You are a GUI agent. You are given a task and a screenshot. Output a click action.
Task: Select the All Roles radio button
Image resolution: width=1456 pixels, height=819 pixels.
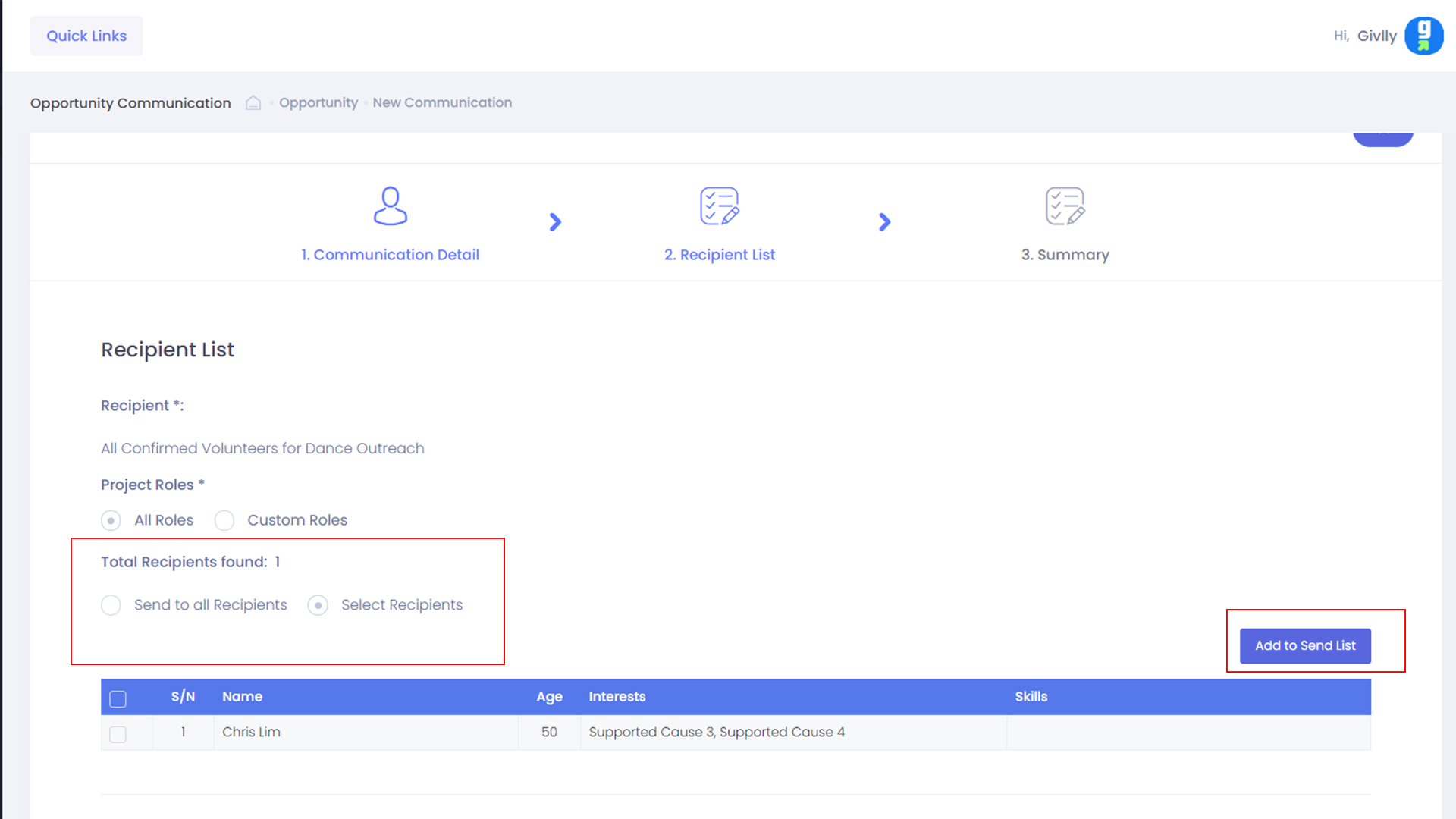tap(111, 520)
